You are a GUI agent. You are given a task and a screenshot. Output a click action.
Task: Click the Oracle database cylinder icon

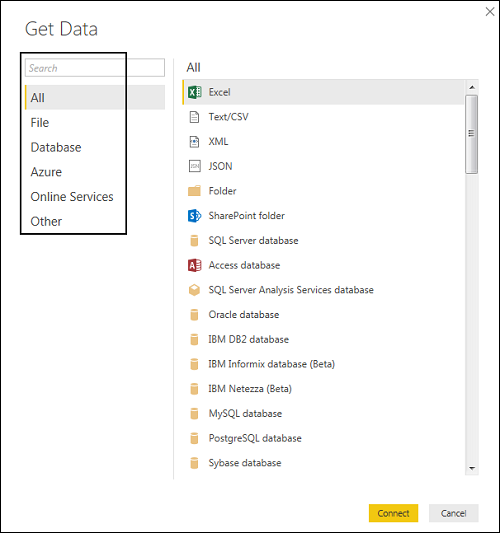[x=194, y=315]
